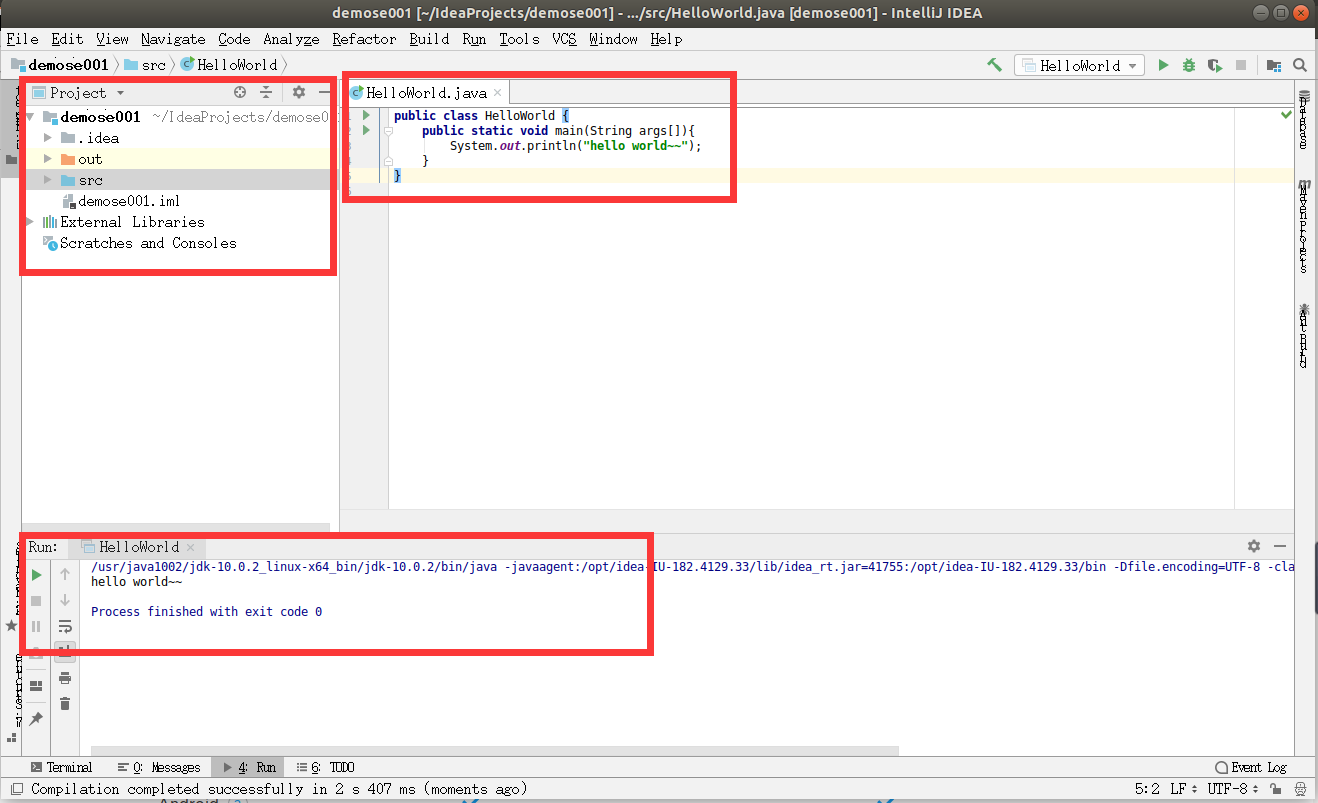The image size is (1318, 803).
Task: Click the Pause output icon in Run panel
Action: (36, 627)
